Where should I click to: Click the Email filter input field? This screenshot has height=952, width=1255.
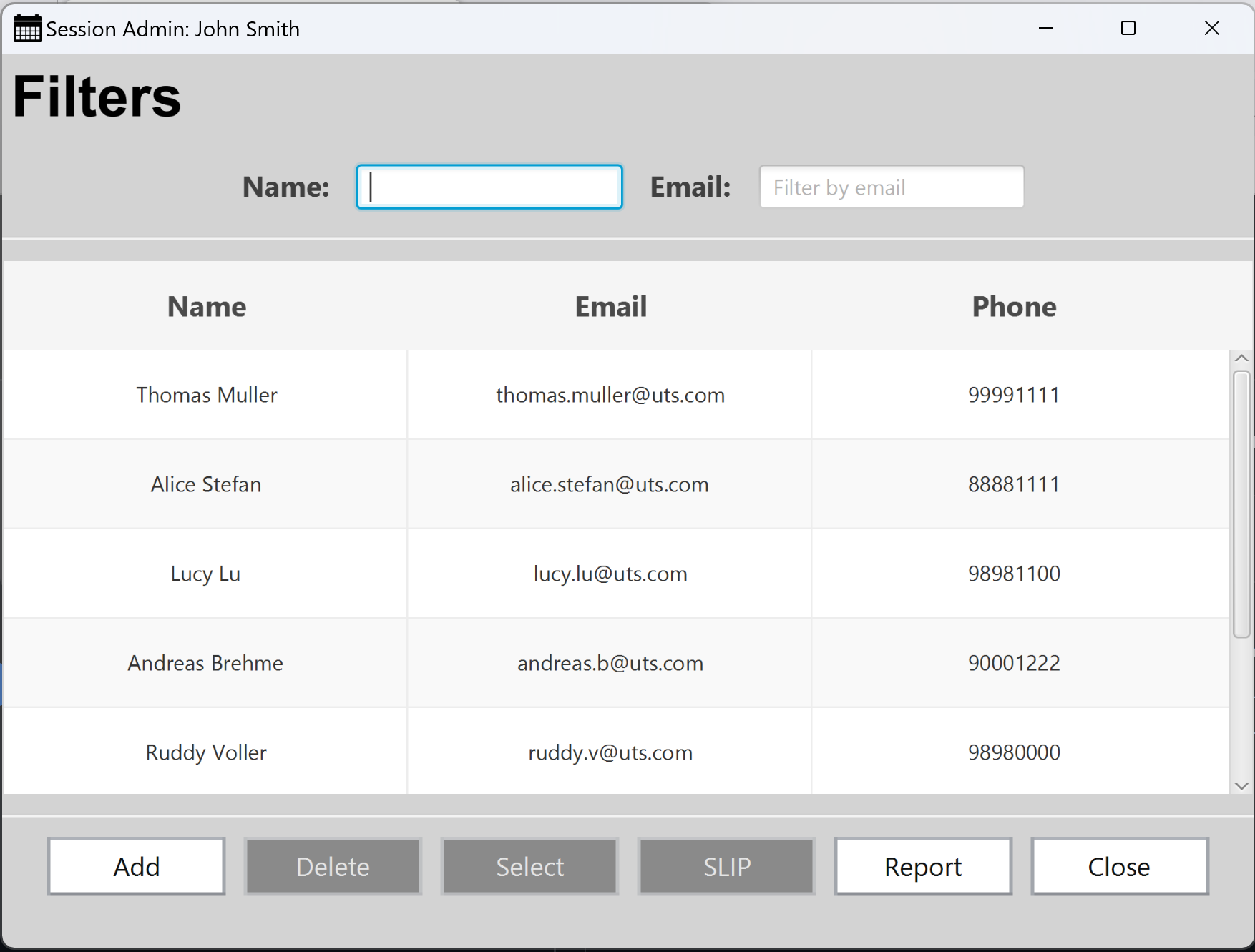pyautogui.click(x=892, y=187)
